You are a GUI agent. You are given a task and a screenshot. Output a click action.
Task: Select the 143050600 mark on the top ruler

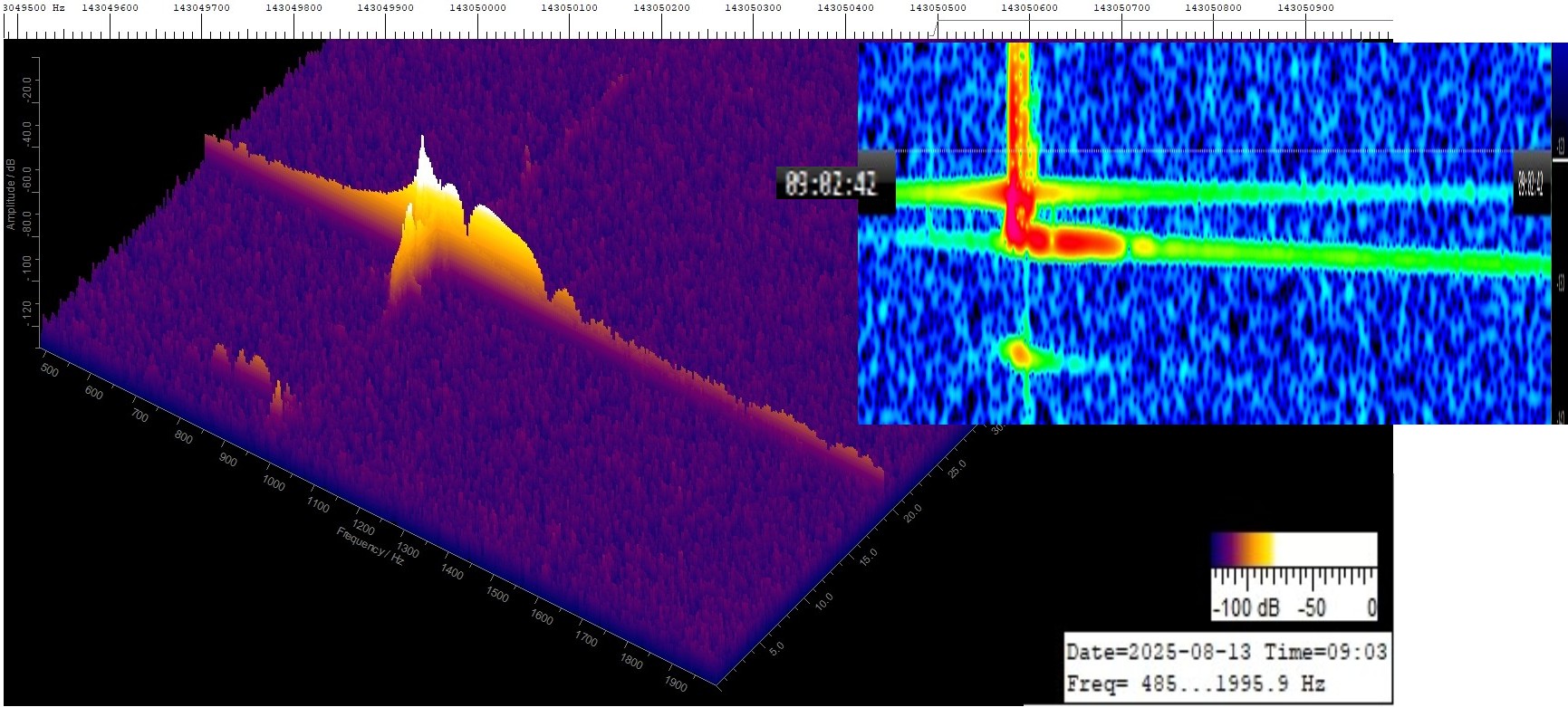tap(1029, 8)
